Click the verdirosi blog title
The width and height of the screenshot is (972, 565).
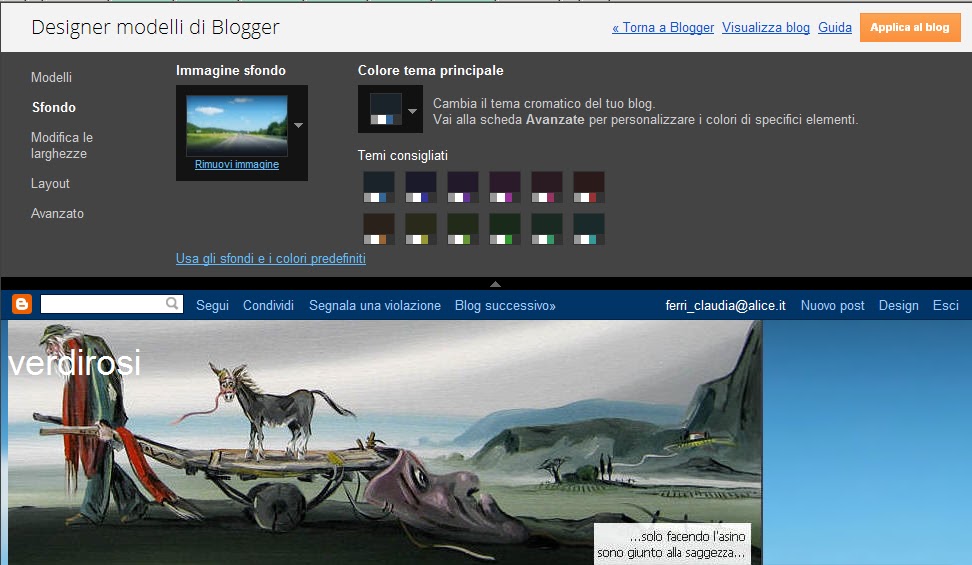[74, 363]
